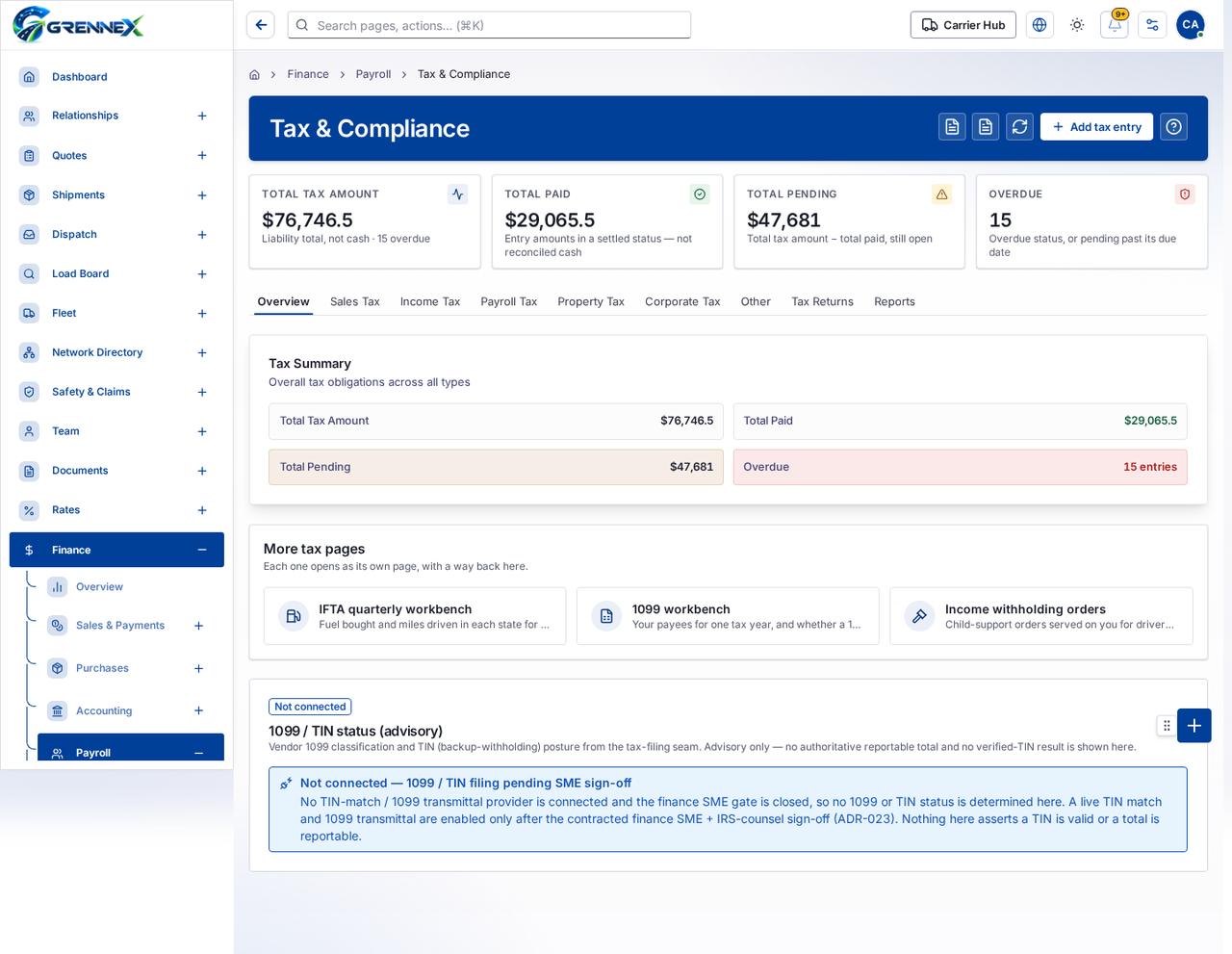
Task: Click the help question-mark icon in header
Action: [1173, 127]
